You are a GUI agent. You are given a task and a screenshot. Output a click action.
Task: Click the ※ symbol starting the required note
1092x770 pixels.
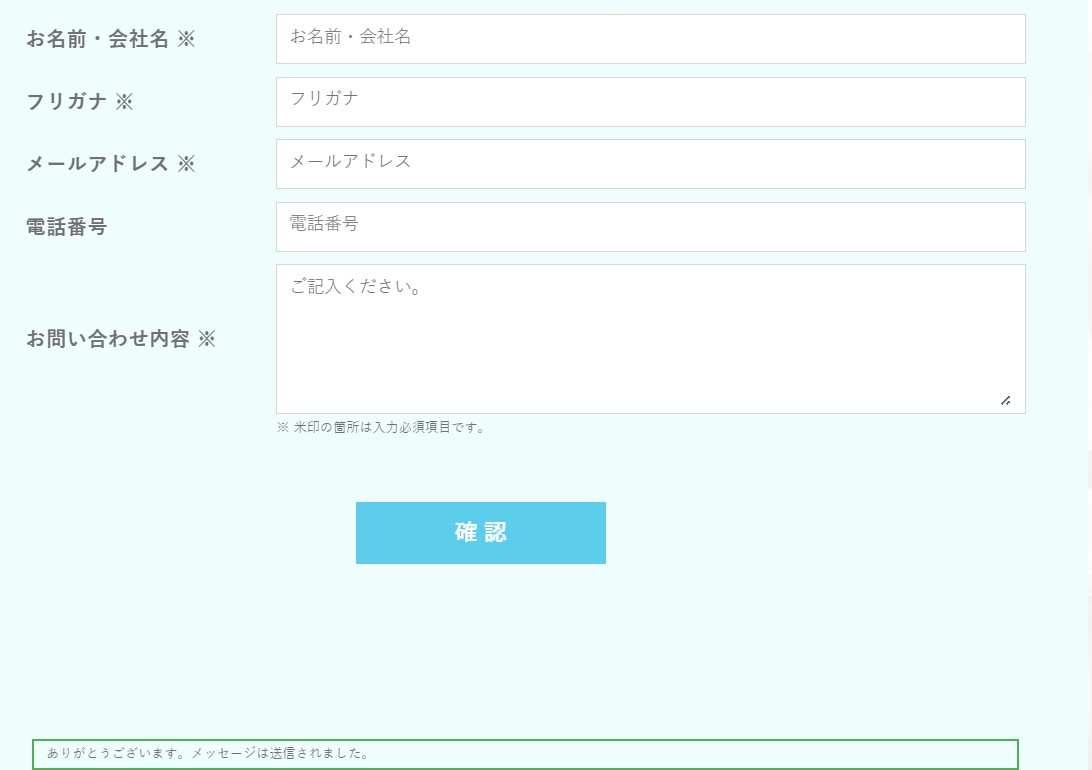tap(282, 428)
